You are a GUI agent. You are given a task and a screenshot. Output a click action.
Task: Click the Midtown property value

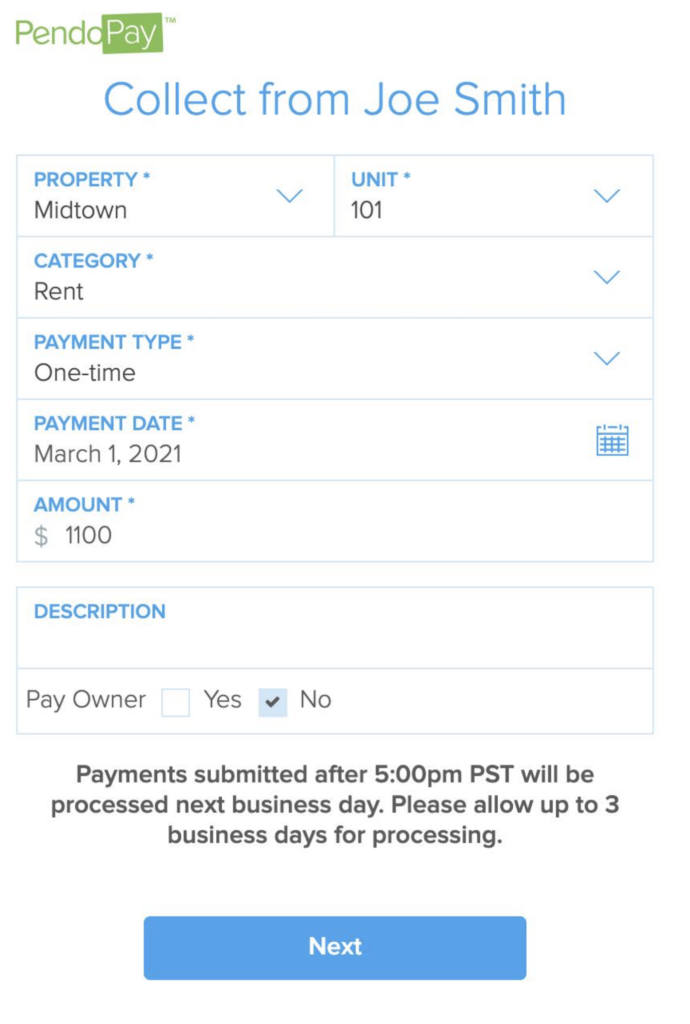click(80, 210)
